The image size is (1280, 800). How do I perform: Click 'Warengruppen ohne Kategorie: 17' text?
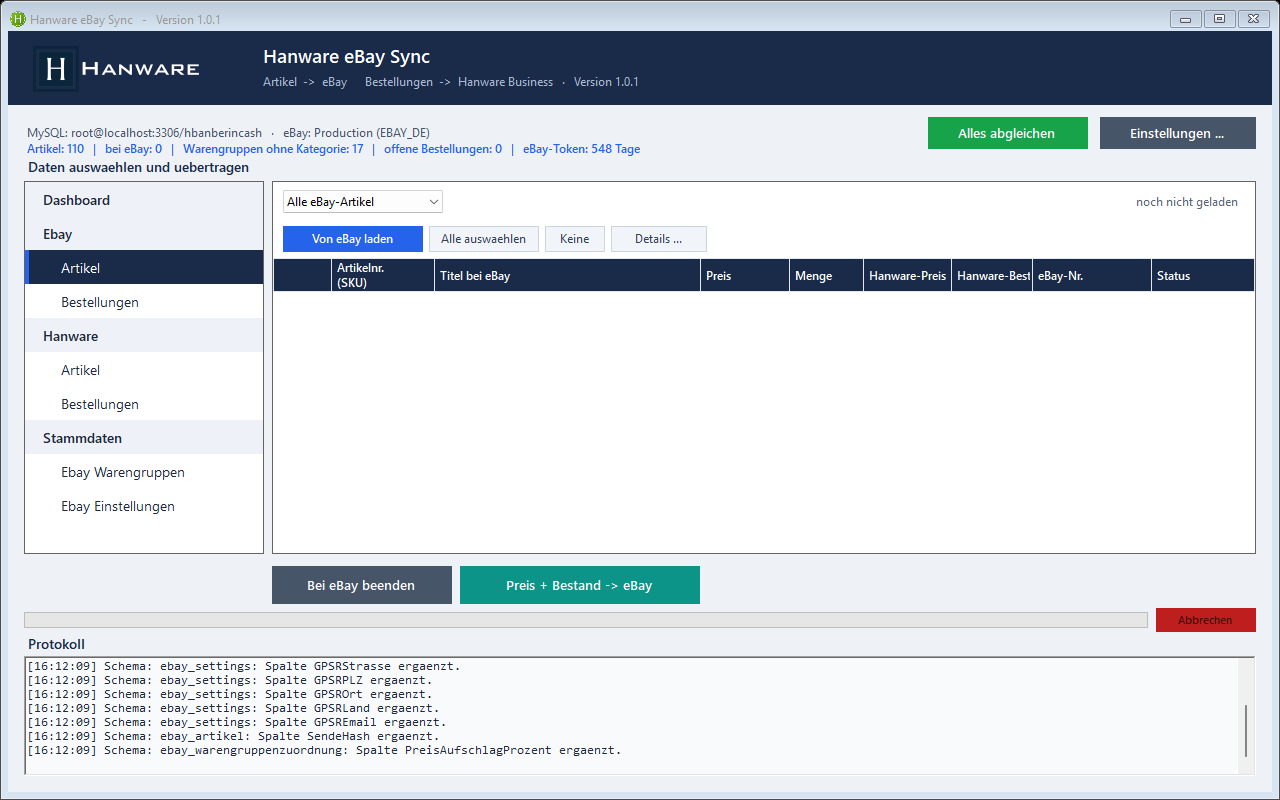(273, 149)
